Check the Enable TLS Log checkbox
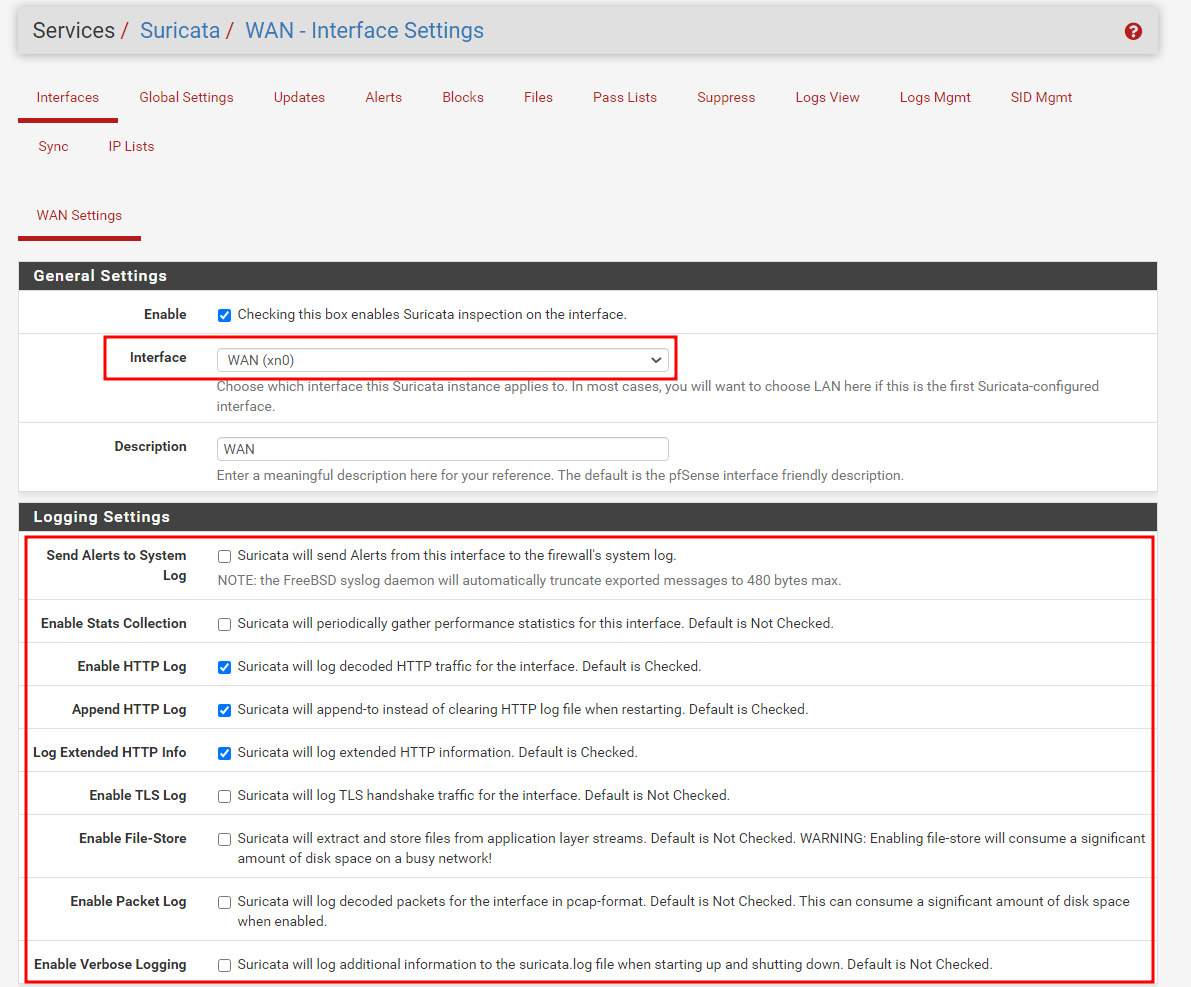This screenshot has height=987, width=1191. pos(224,796)
